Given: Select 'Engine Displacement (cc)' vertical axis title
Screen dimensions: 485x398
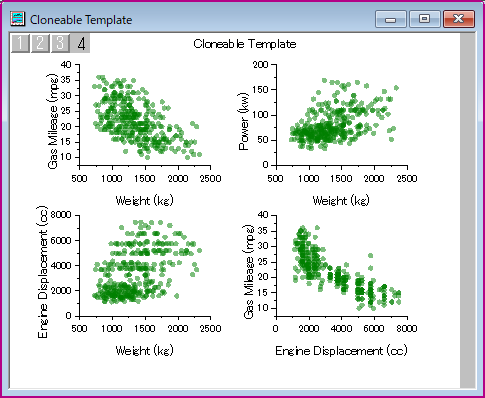Looking at the screenshot, I should tap(43, 272).
